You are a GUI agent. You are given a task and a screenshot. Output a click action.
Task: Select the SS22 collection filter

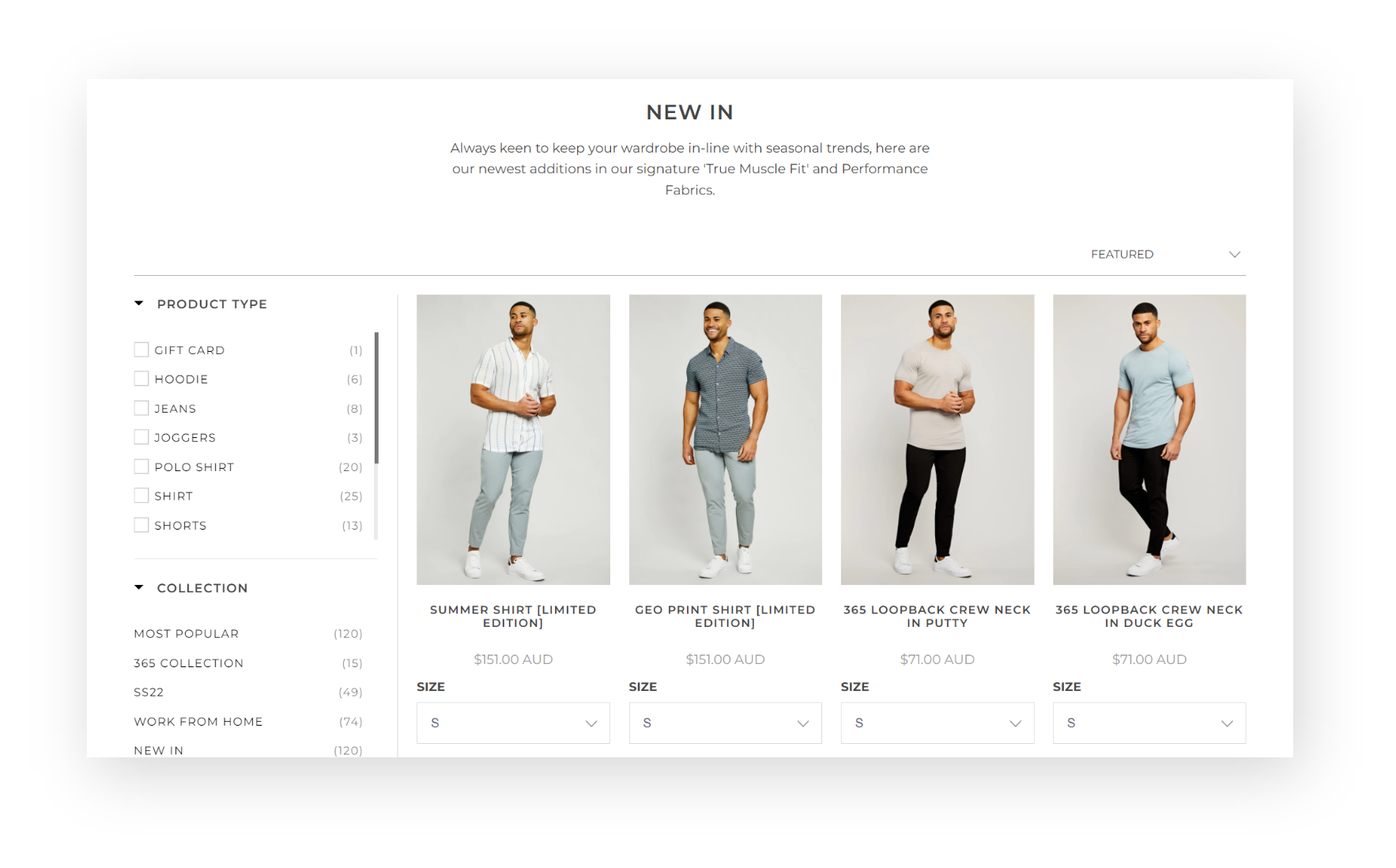(149, 693)
